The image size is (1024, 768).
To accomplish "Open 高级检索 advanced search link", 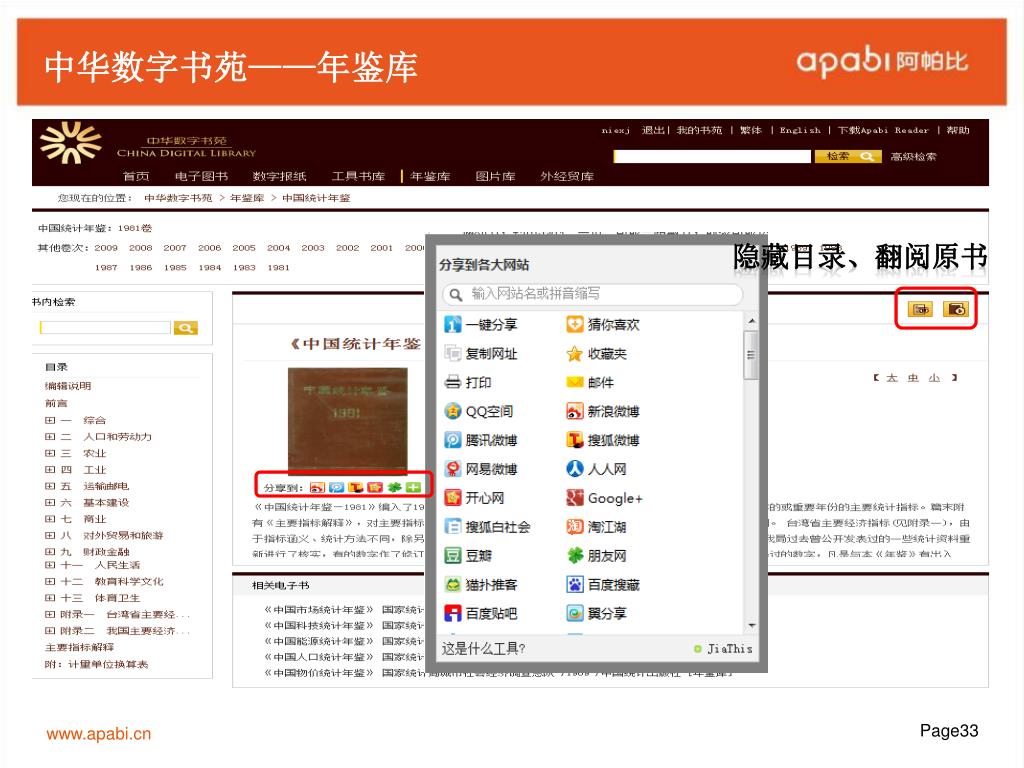I will point(913,157).
